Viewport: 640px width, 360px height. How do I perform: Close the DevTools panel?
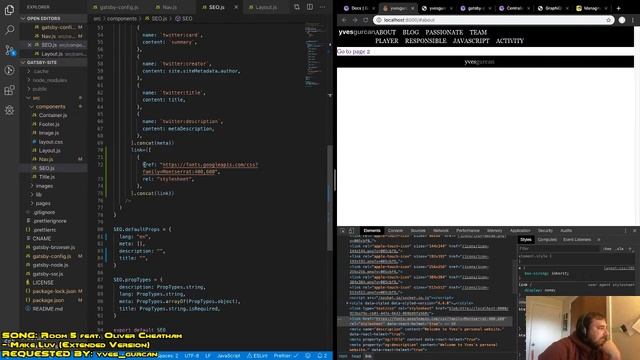tap(634, 231)
